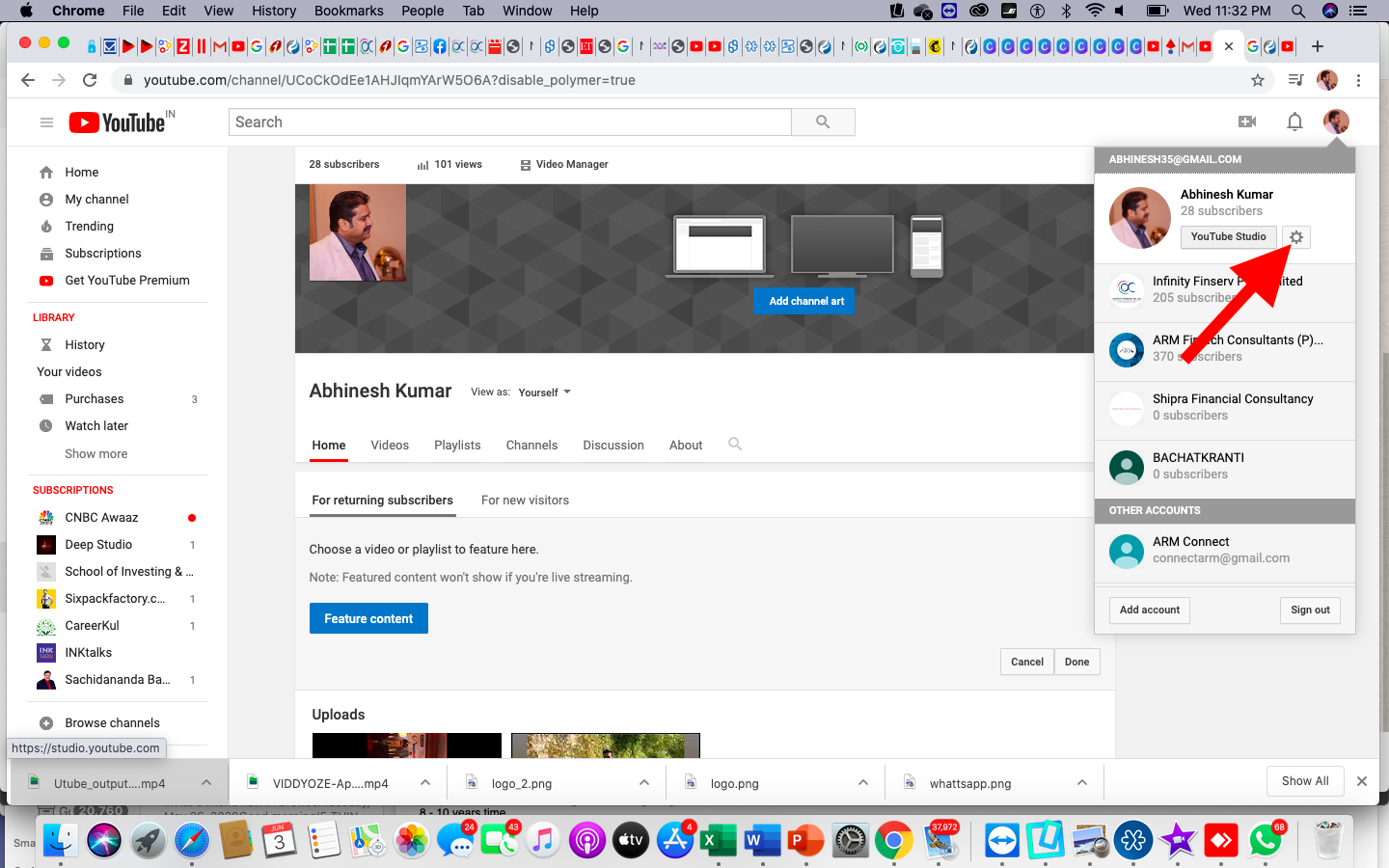Click the Add account button
1389x868 pixels.
tap(1150, 610)
